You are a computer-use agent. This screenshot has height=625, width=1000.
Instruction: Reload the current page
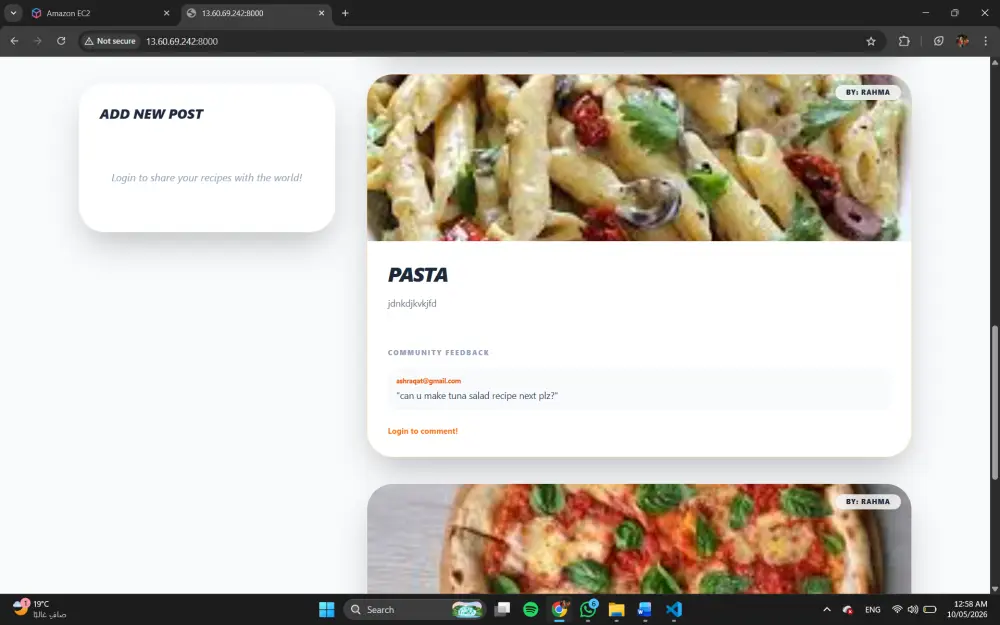(x=61, y=41)
